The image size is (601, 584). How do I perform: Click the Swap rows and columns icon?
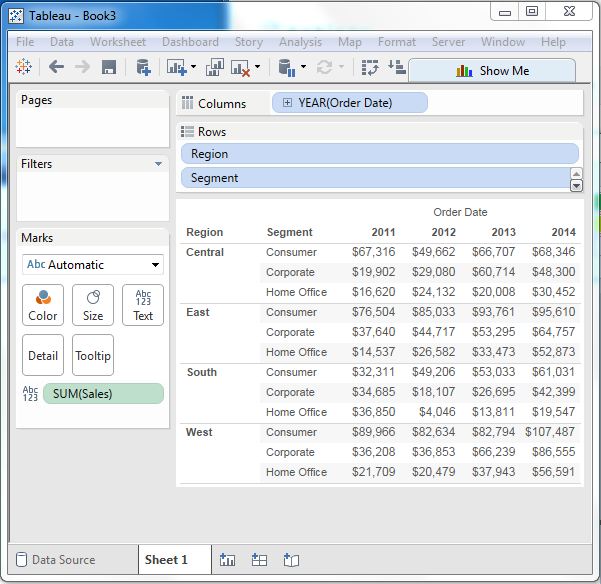tap(370, 67)
